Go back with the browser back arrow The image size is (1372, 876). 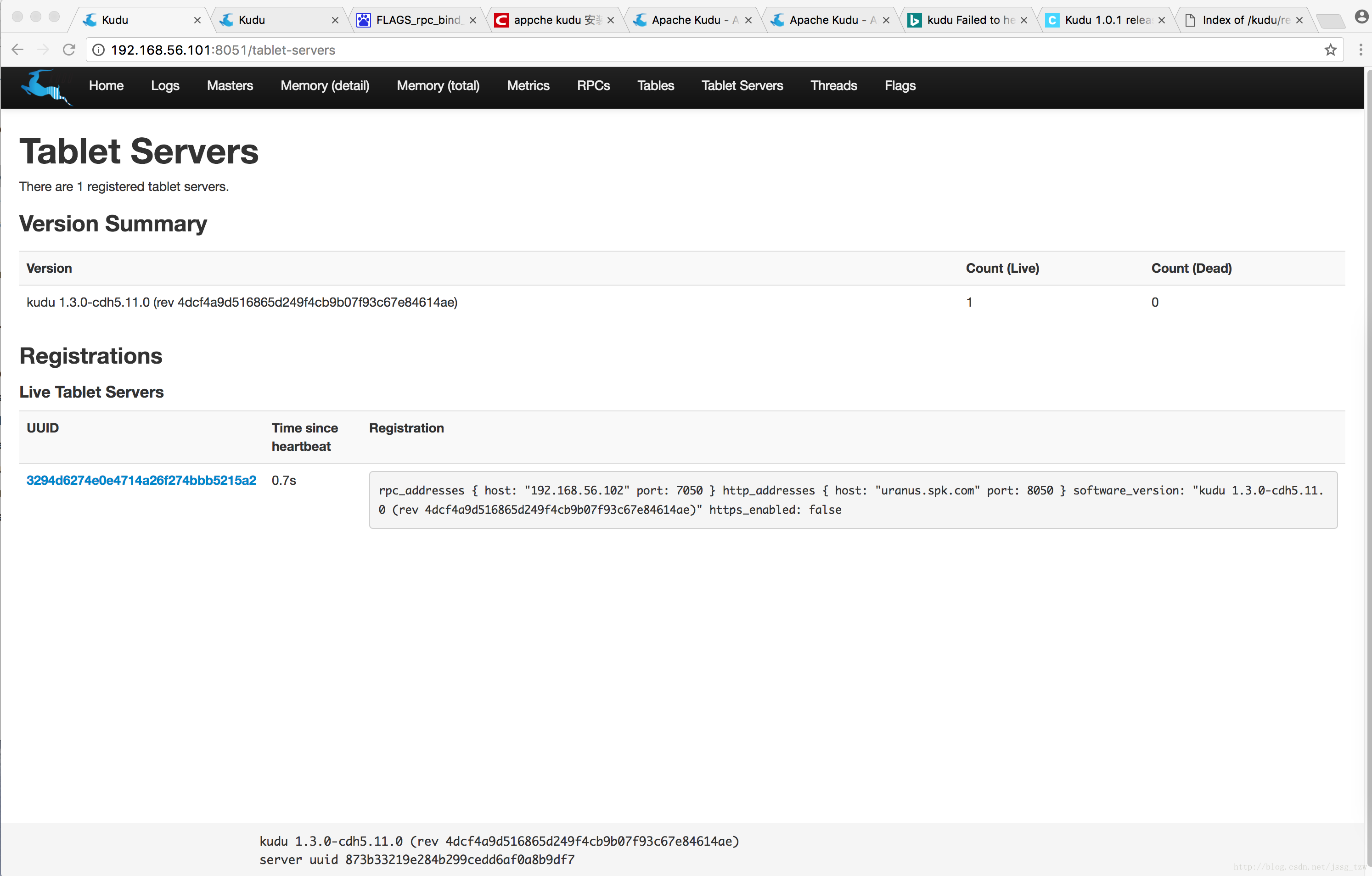coord(17,50)
